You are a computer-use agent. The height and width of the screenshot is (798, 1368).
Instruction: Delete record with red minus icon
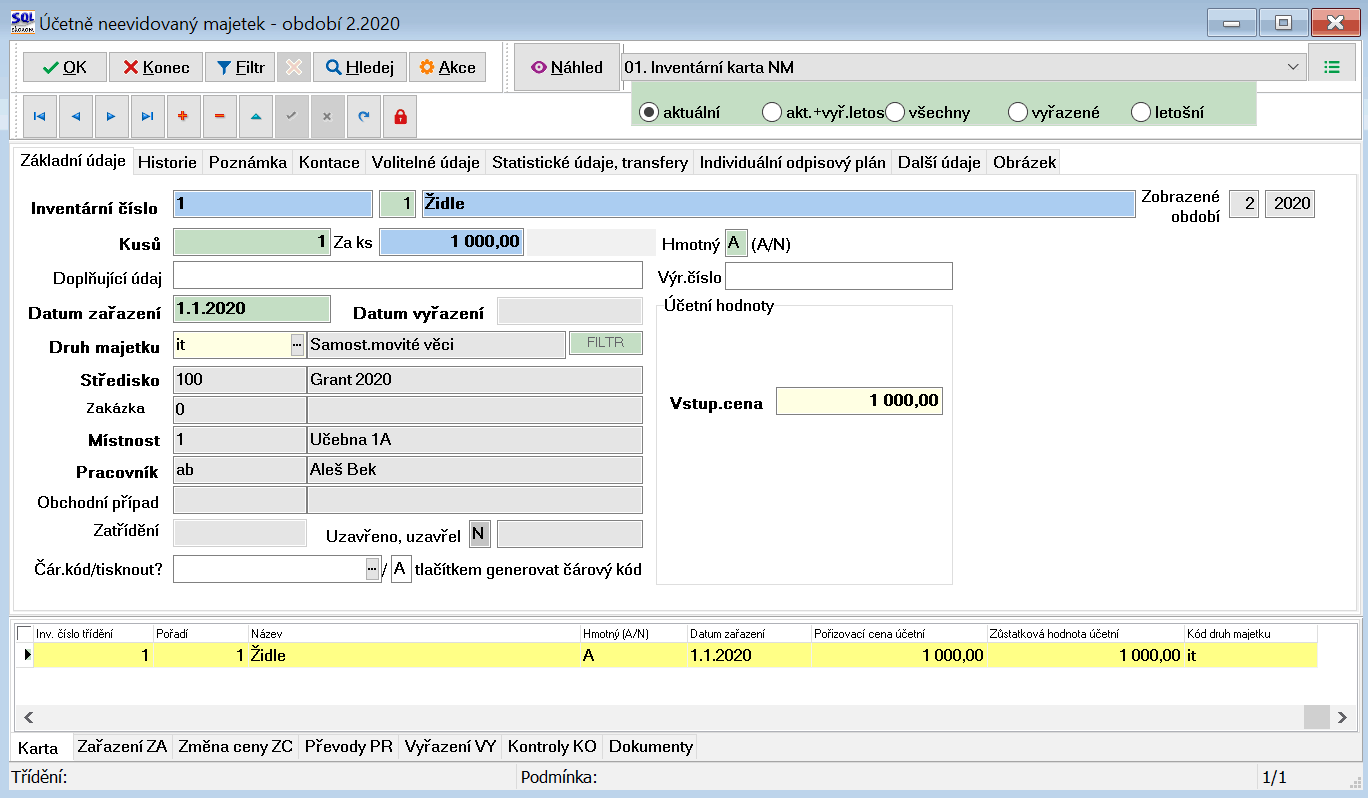[x=219, y=116]
